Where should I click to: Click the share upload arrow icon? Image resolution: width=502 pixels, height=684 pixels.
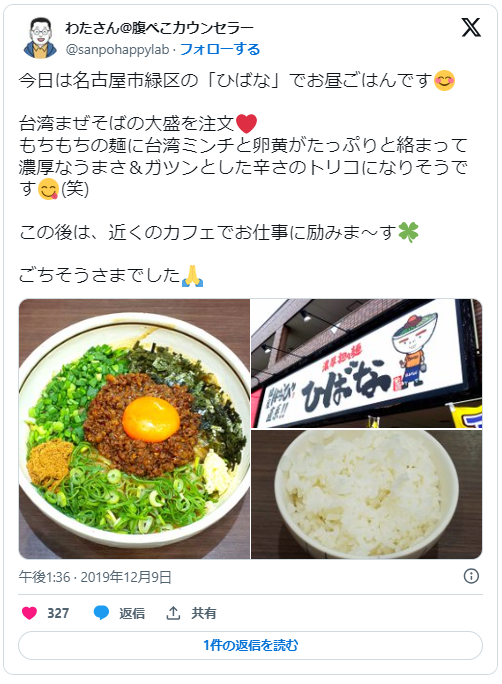click(173, 613)
